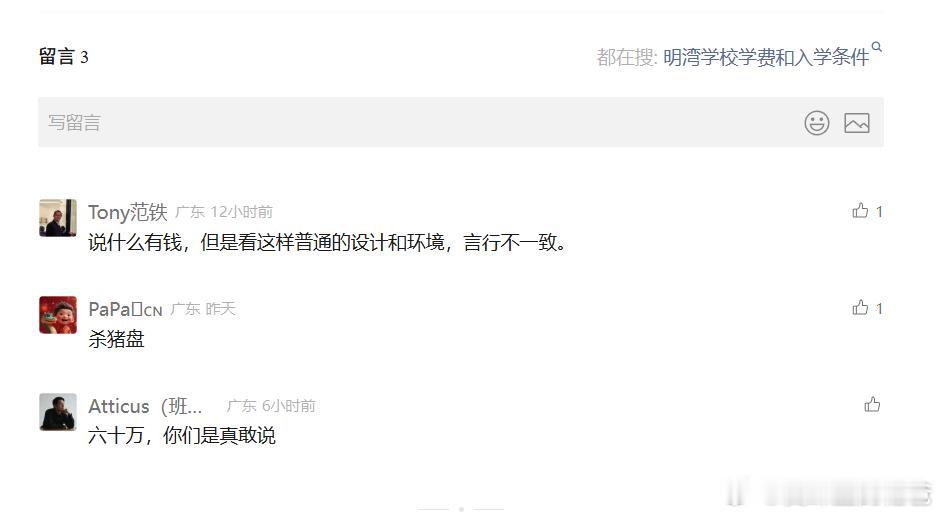Like PaPa CN's 杀猪盘 comment

click(x=860, y=308)
